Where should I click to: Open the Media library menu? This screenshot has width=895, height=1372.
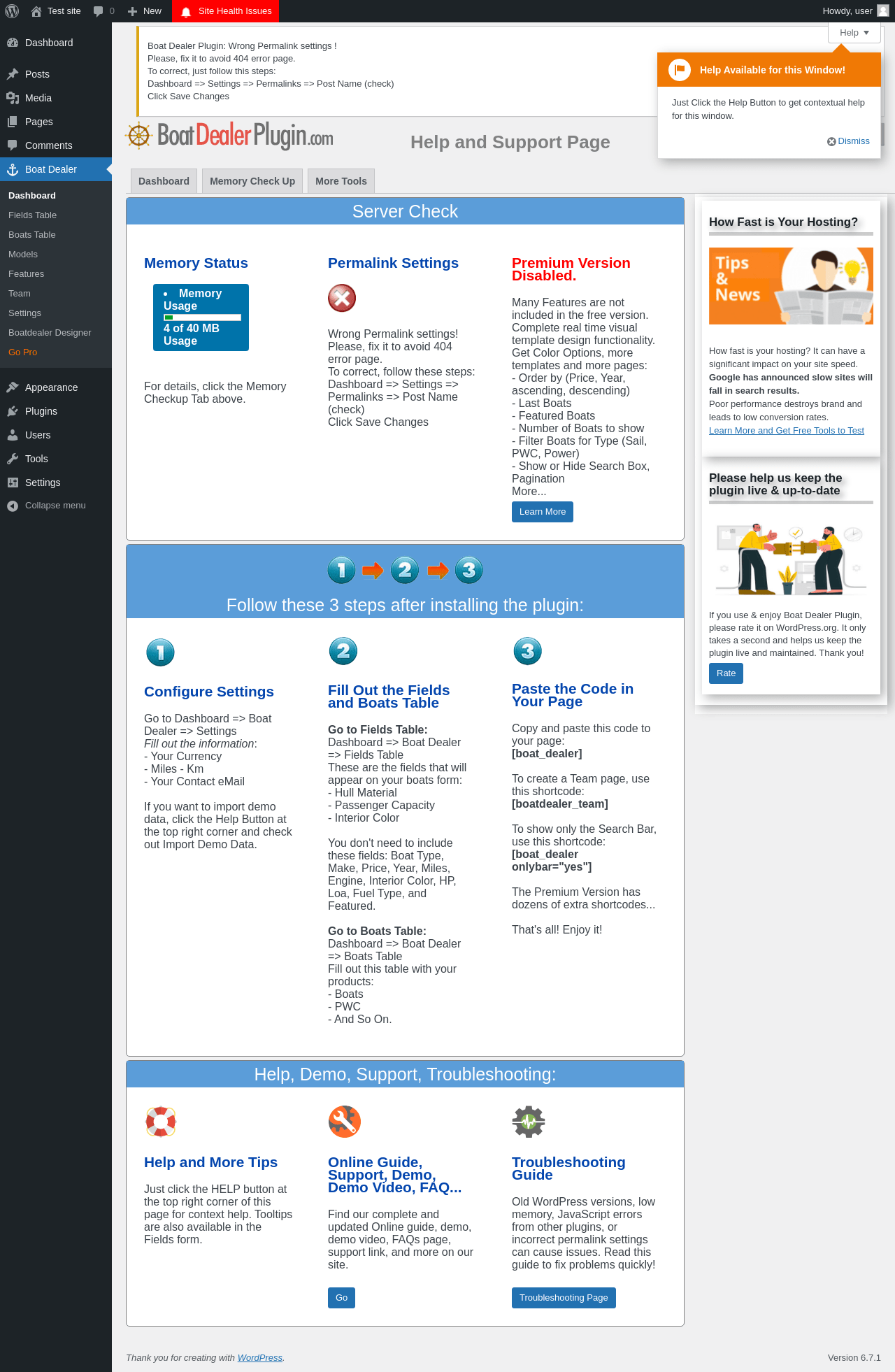click(56, 98)
